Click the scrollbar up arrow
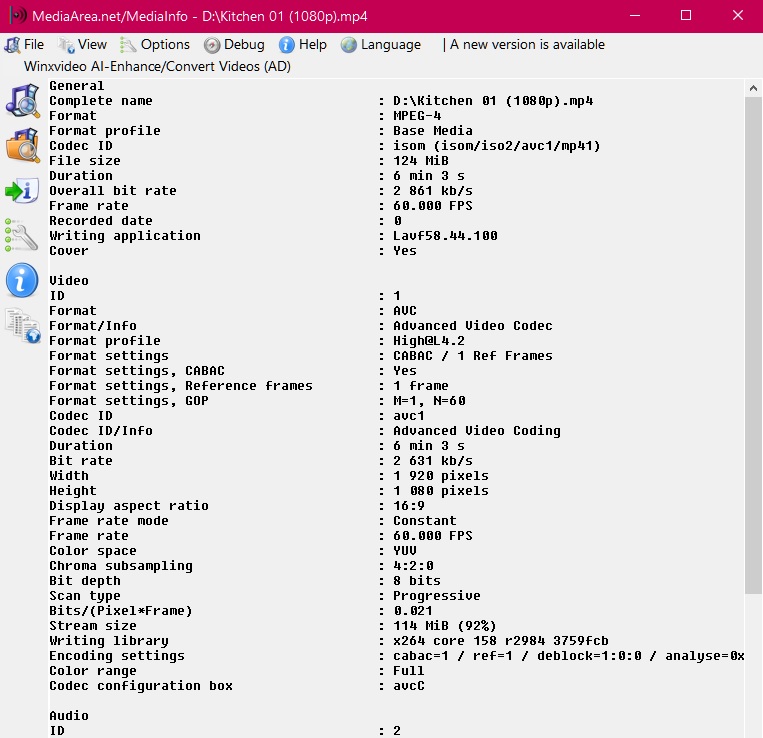The image size is (763, 738). click(753, 88)
